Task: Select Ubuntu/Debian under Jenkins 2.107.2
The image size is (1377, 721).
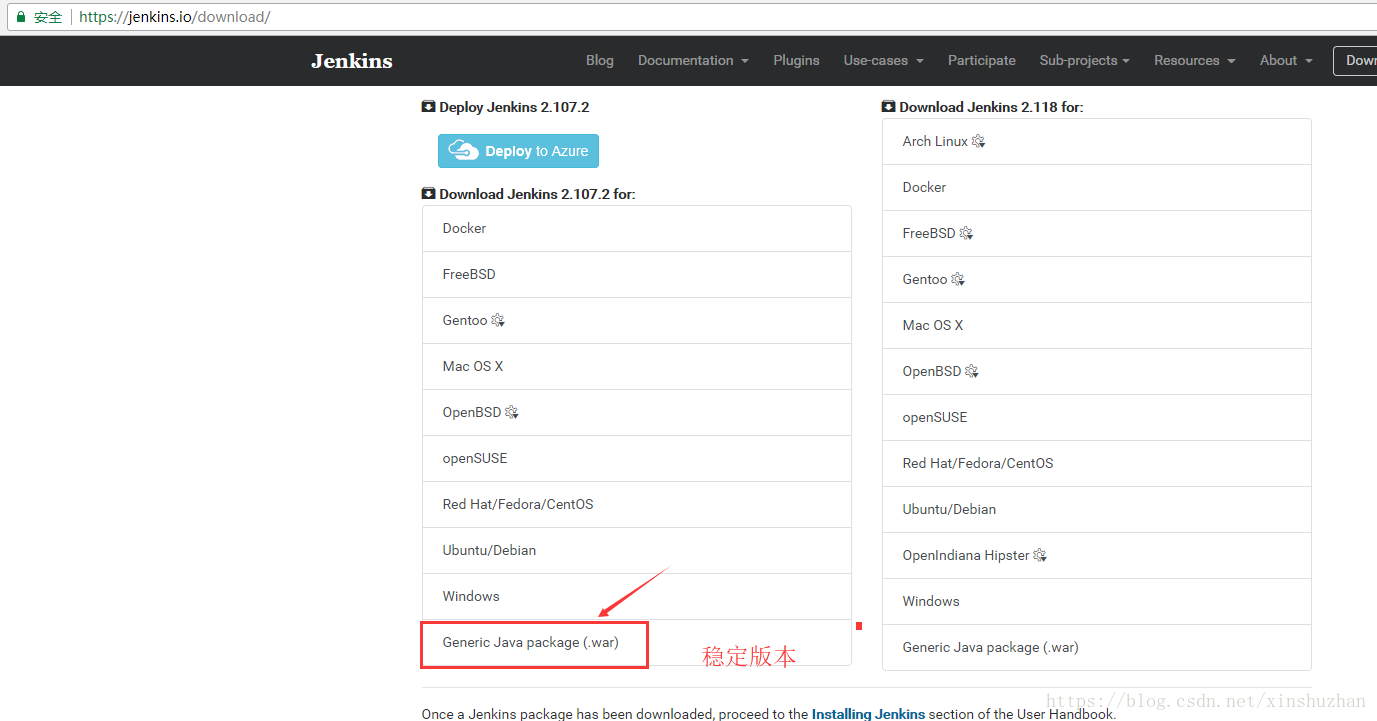Action: tap(637, 551)
